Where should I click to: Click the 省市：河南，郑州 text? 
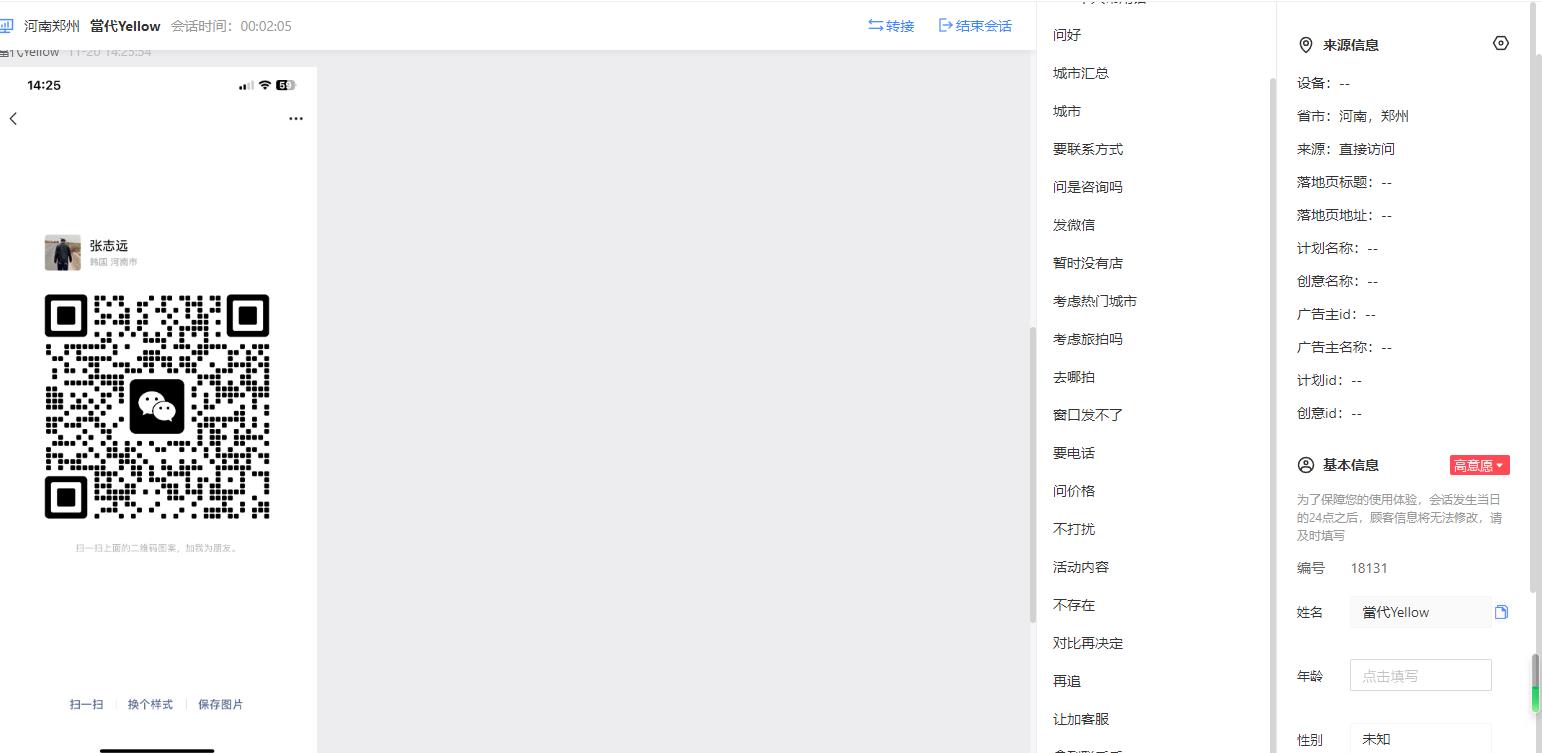[x=1353, y=116]
